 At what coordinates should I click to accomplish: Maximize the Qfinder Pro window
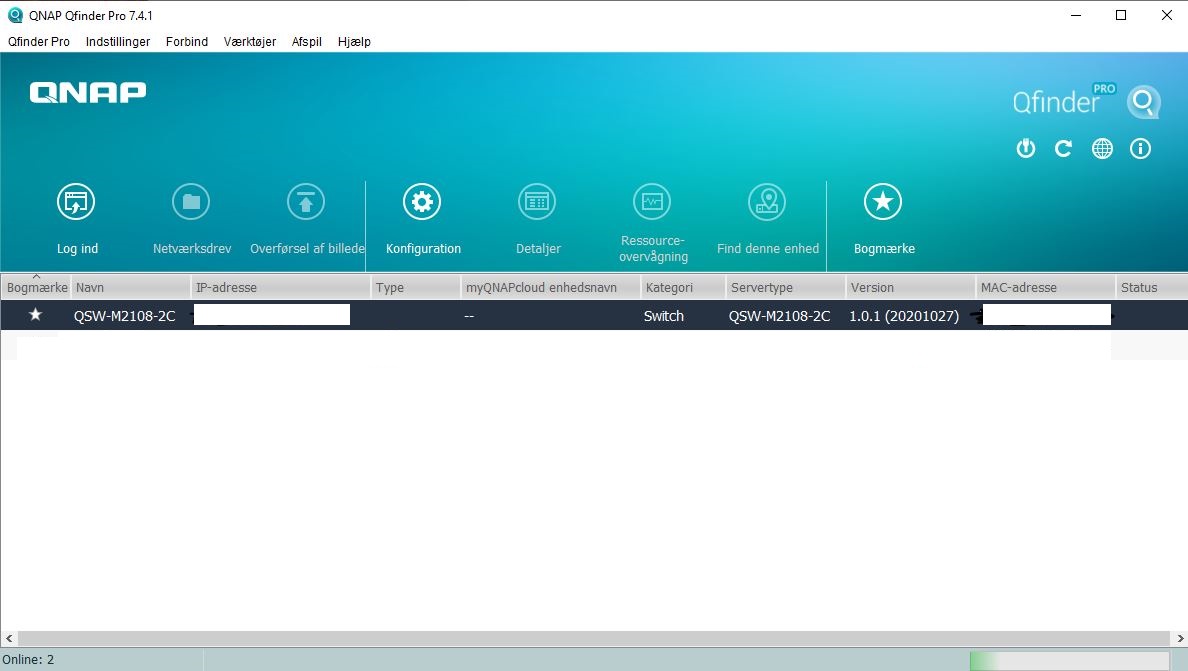pyautogui.click(x=1121, y=15)
